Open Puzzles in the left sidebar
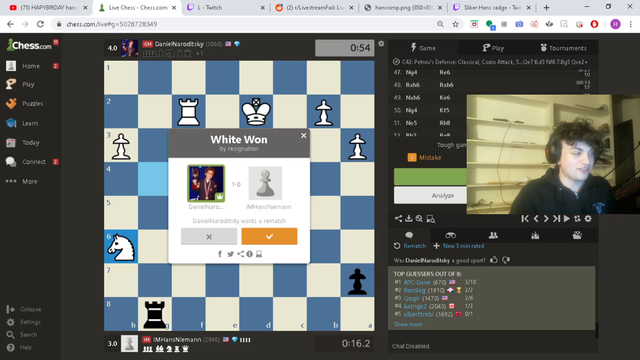This screenshot has height=360, width=640. pyautogui.click(x=32, y=104)
